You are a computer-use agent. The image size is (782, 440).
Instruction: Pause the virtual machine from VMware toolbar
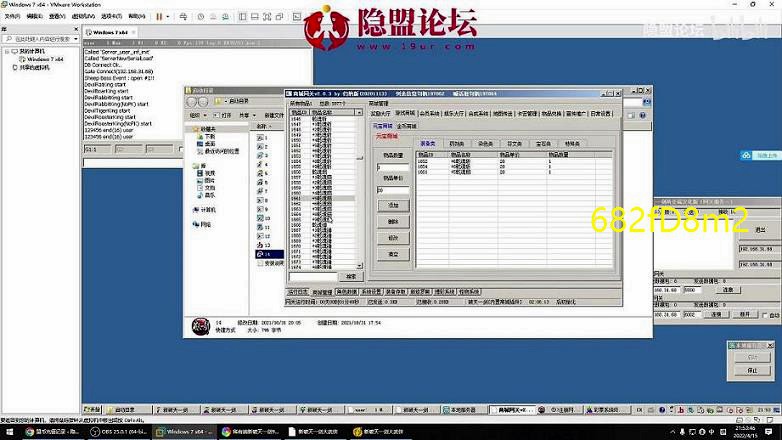159,16
